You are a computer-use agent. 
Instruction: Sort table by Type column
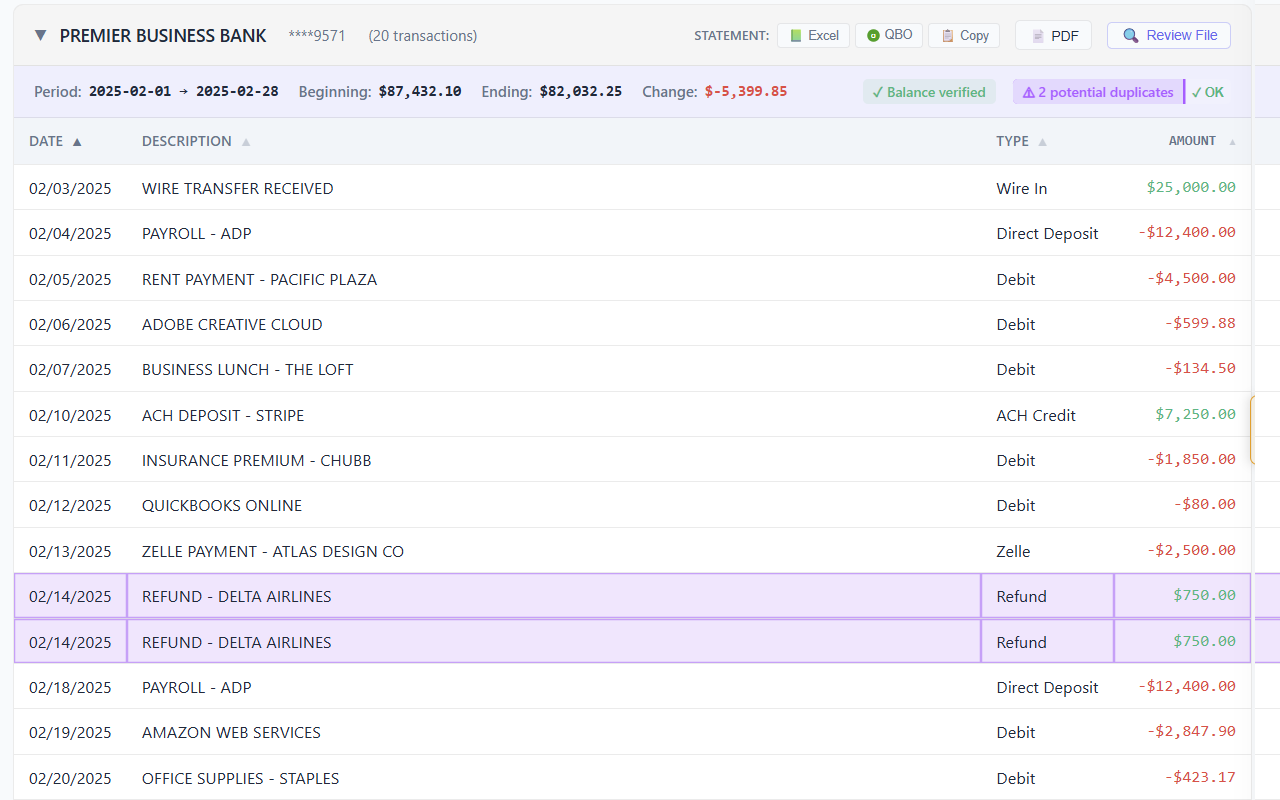1021,141
